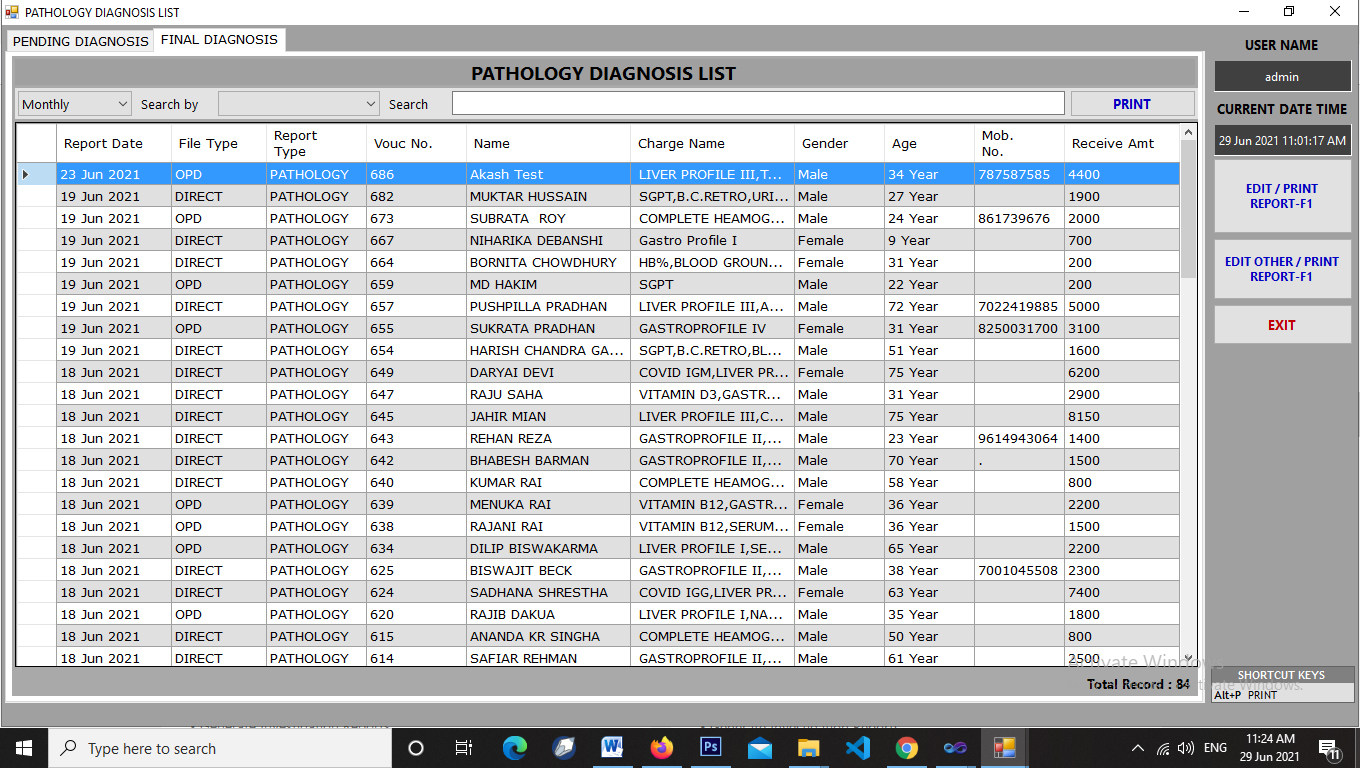Viewport: 1360px width, 768px height.
Task: Open Visual Studio infinity icon in taskbar
Action: click(x=955, y=748)
